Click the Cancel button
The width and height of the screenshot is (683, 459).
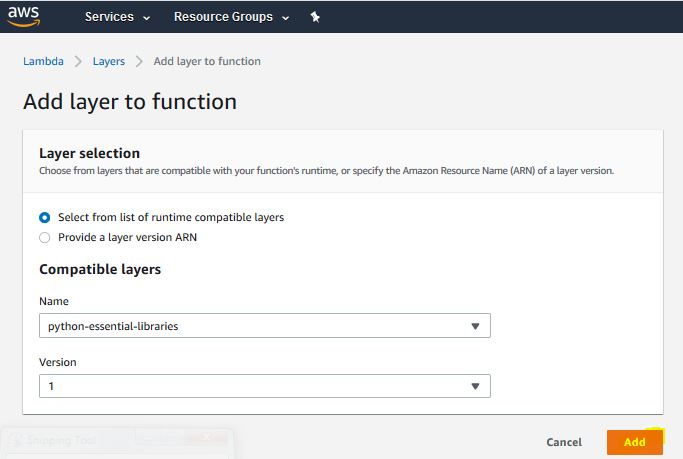[564, 442]
